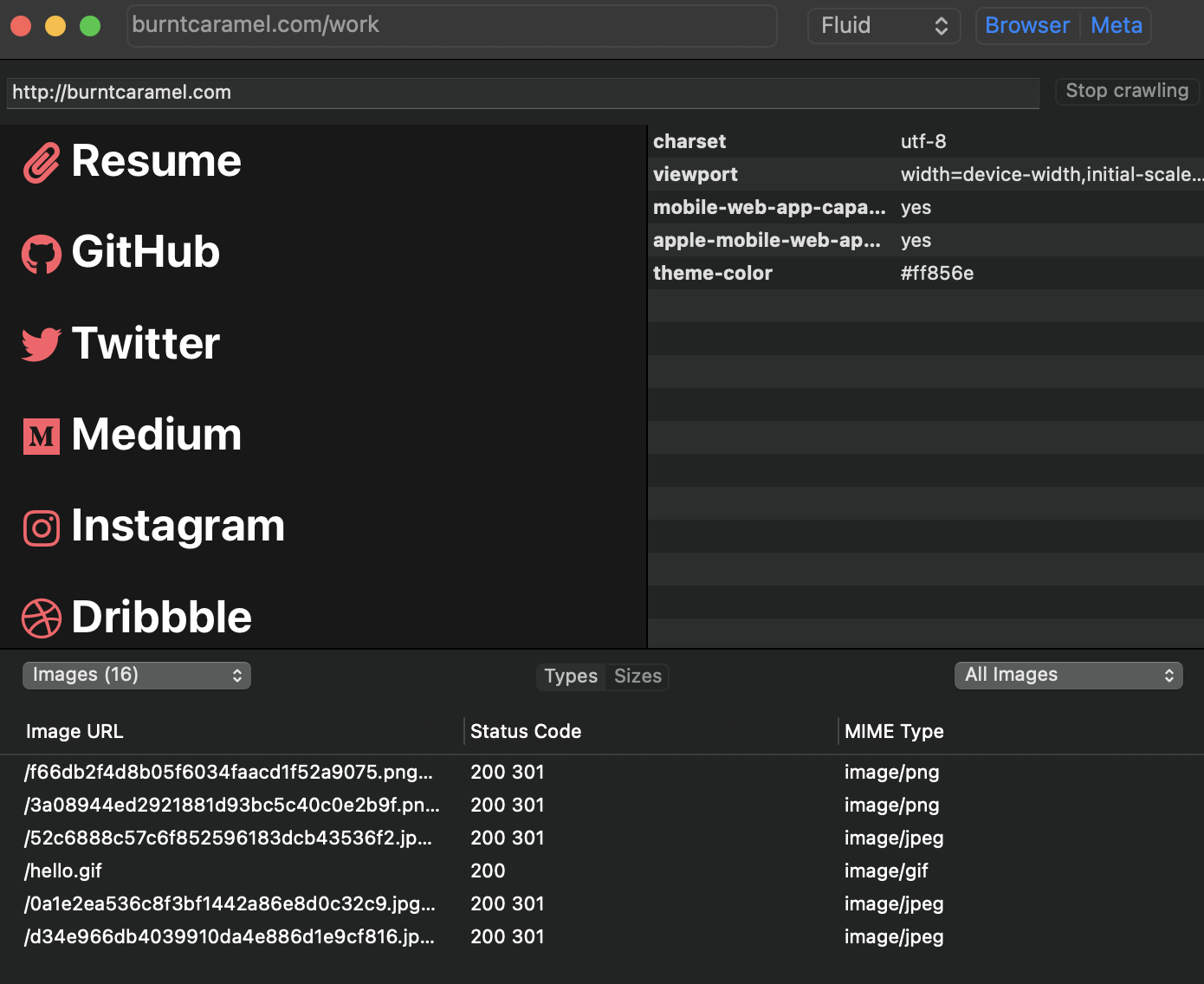This screenshot has width=1204, height=984.
Task: Select the GitHub icon
Action: pyautogui.click(x=41, y=254)
